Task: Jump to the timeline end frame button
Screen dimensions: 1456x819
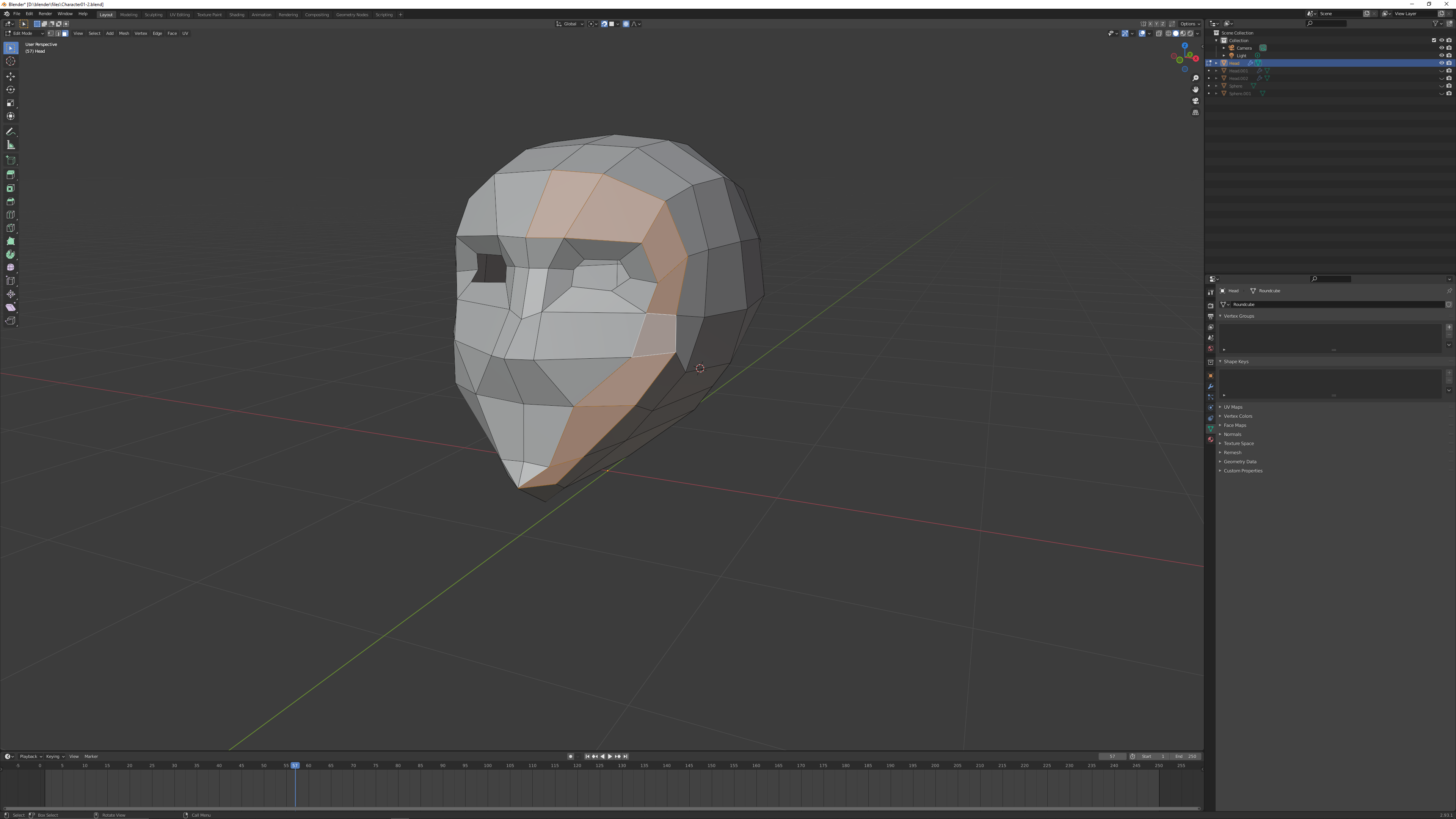Action: point(625,756)
